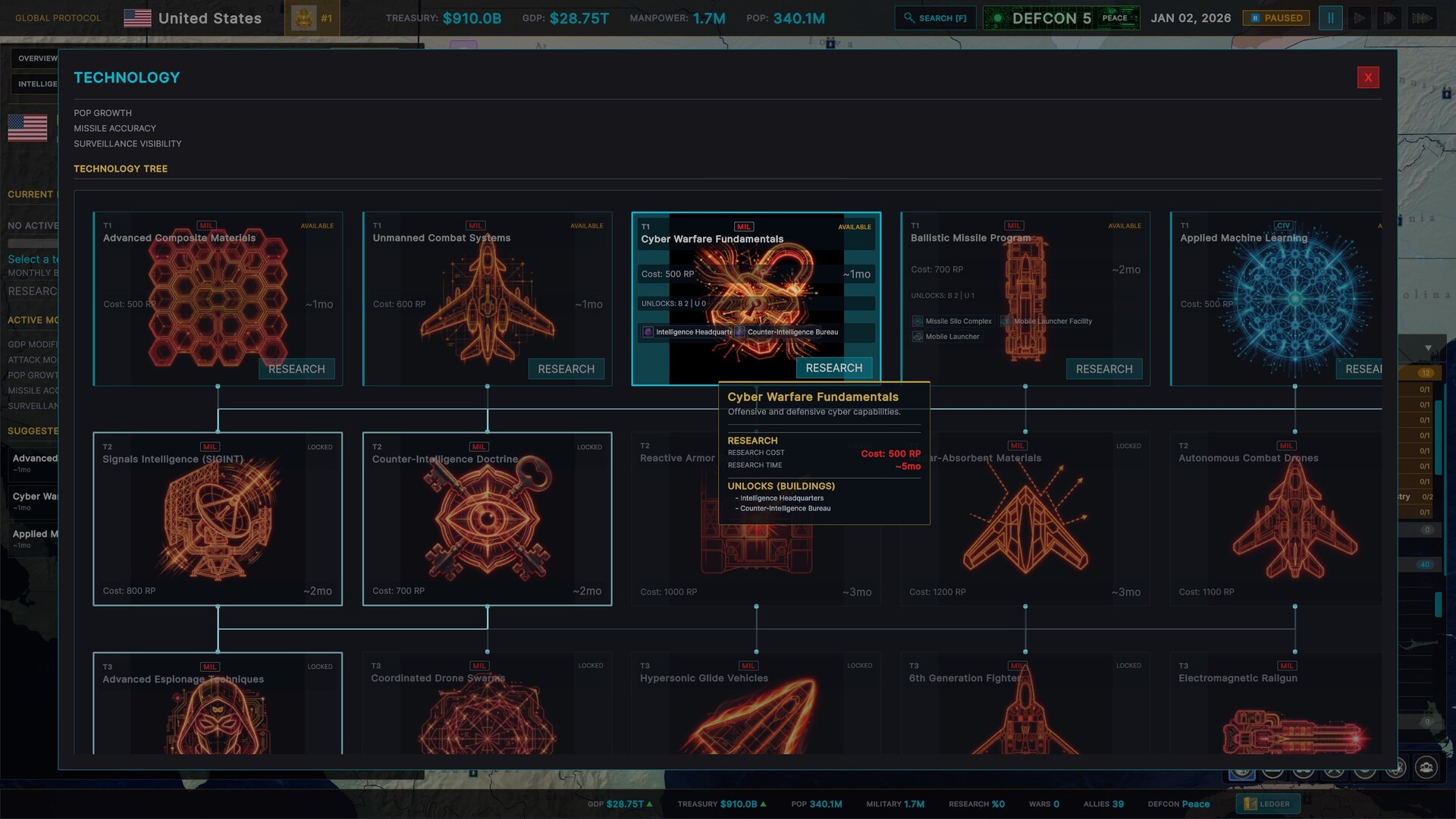Click RESEARCH on Unmanned Combat Systems

point(566,369)
